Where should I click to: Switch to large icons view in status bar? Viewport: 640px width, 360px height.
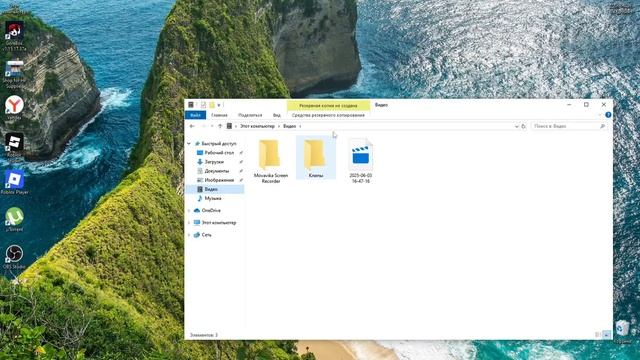(607, 335)
